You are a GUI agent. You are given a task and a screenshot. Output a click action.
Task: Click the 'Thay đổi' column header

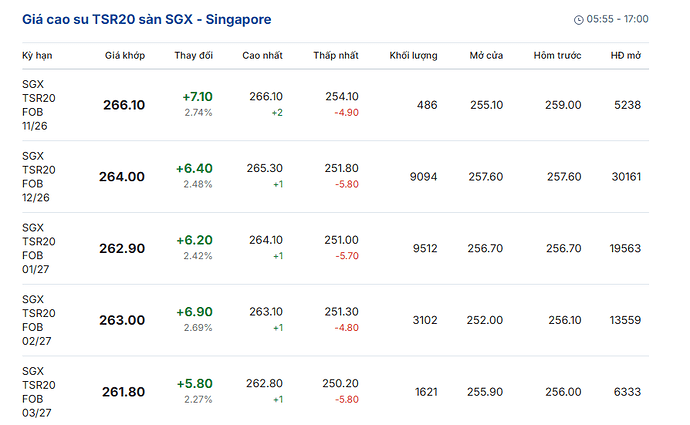coord(194,55)
